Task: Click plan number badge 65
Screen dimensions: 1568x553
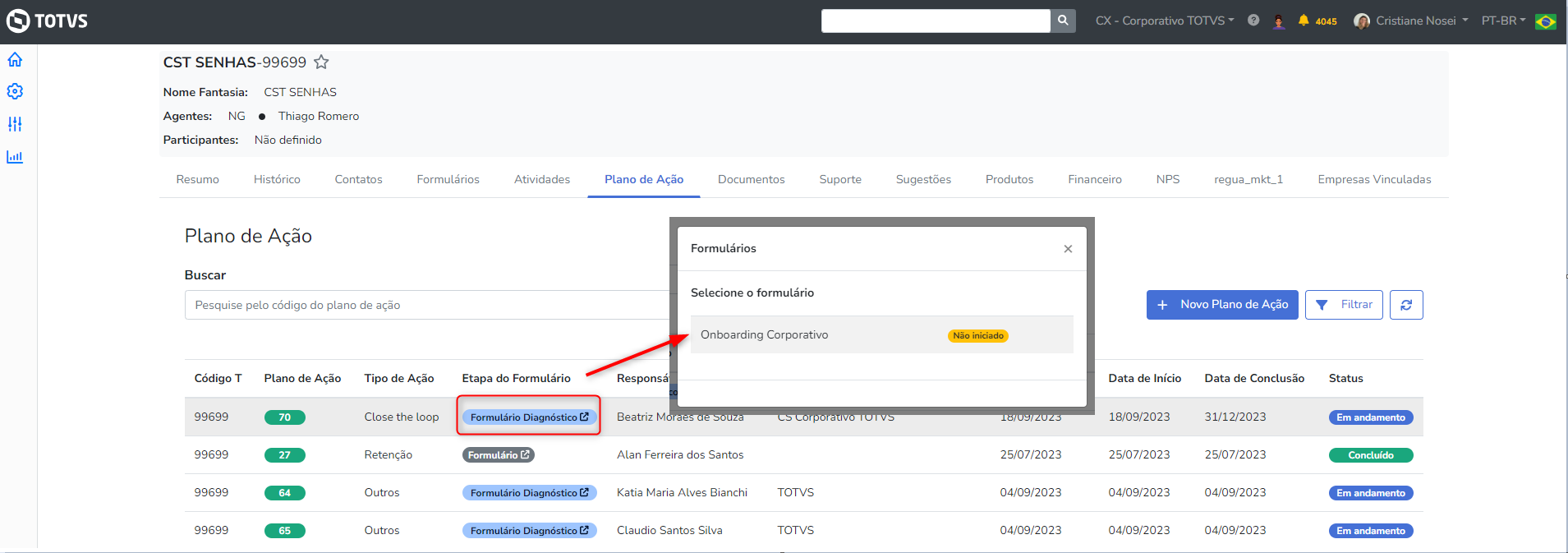Action: pyautogui.click(x=284, y=531)
